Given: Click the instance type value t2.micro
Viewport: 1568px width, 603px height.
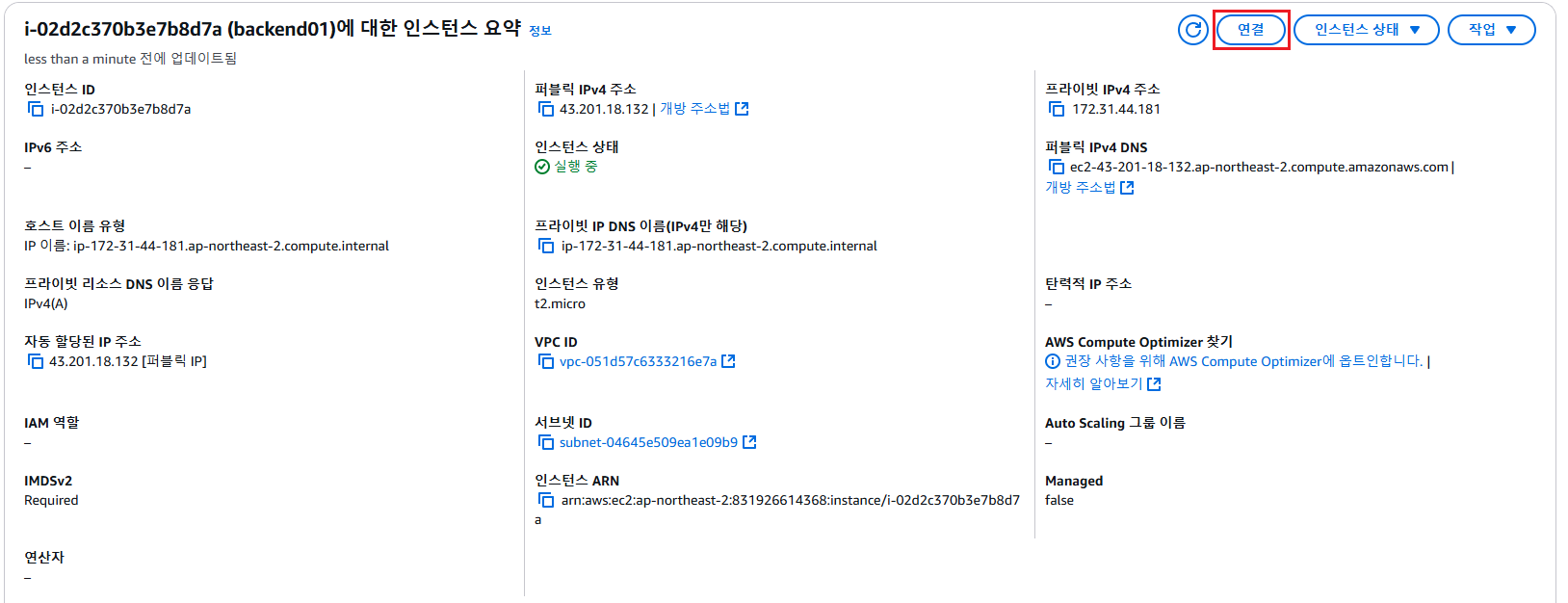Looking at the screenshot, I should pyautogui.click(x=560, y=303).
